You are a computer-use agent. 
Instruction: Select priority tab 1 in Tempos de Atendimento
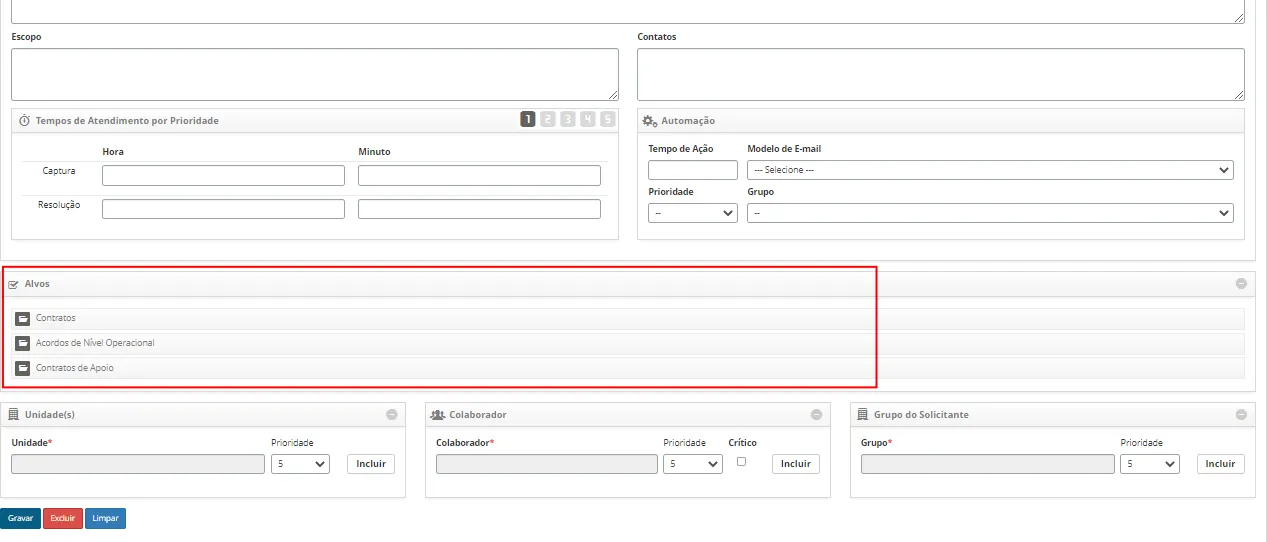[x=527, y=119]
